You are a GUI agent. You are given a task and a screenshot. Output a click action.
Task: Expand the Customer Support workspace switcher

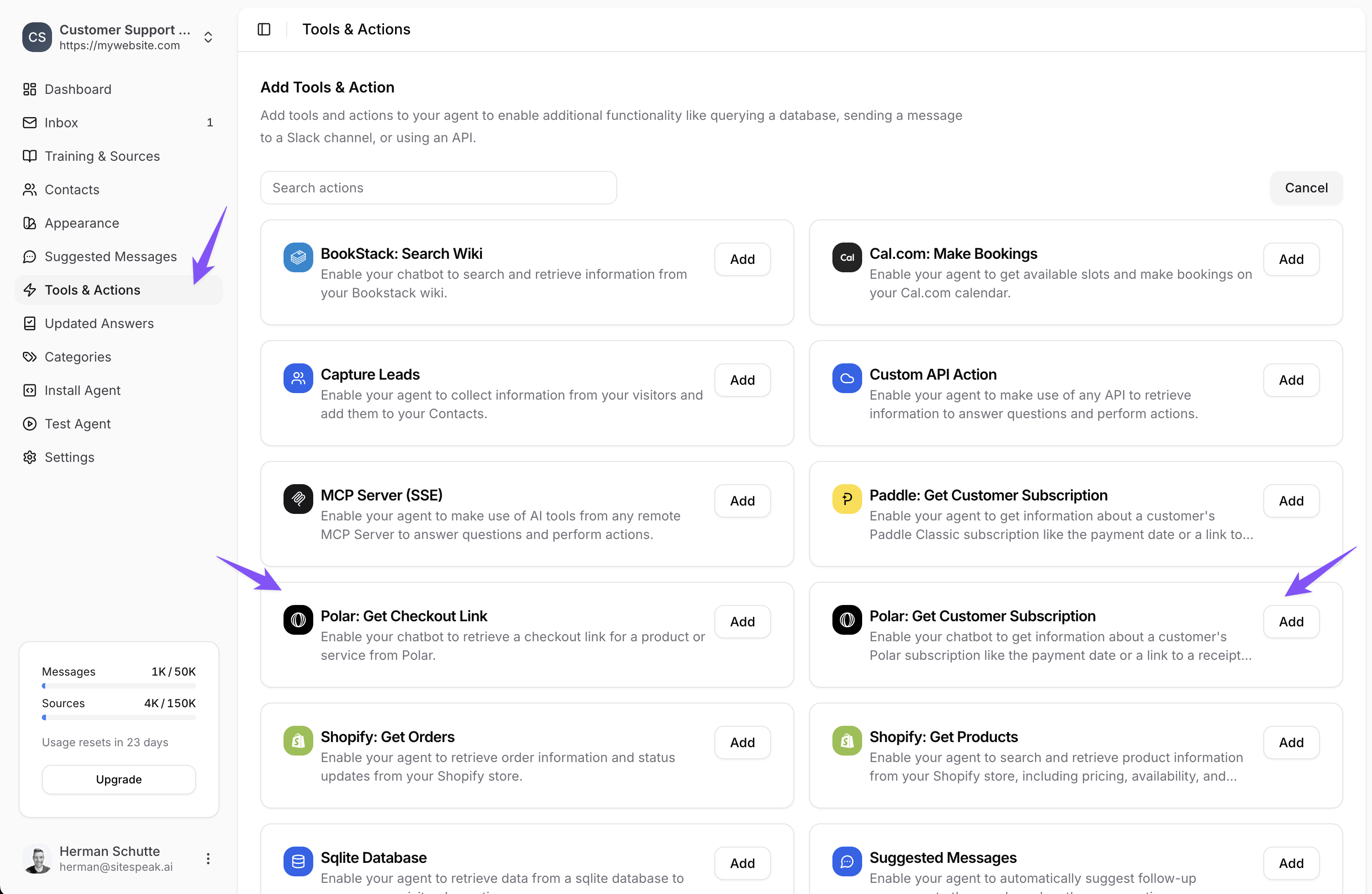tap(208, 38)
